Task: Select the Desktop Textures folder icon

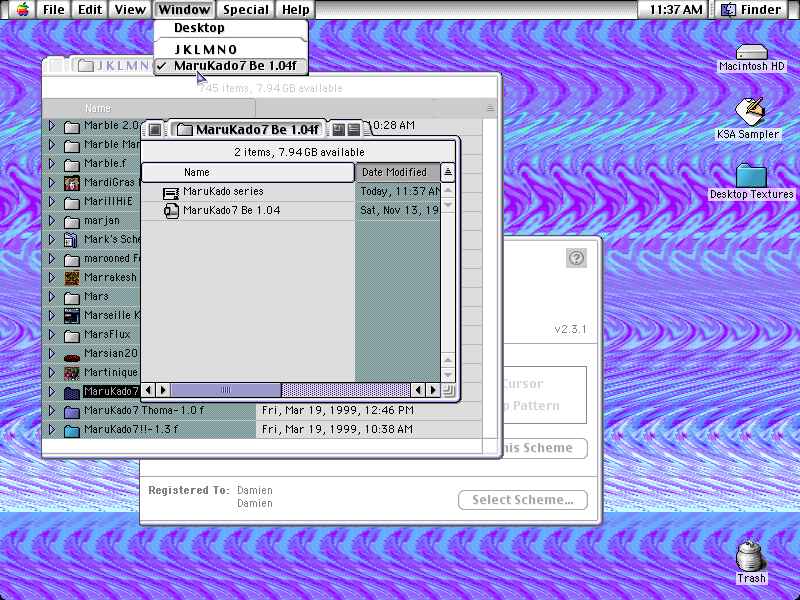Action: (752, 176)
